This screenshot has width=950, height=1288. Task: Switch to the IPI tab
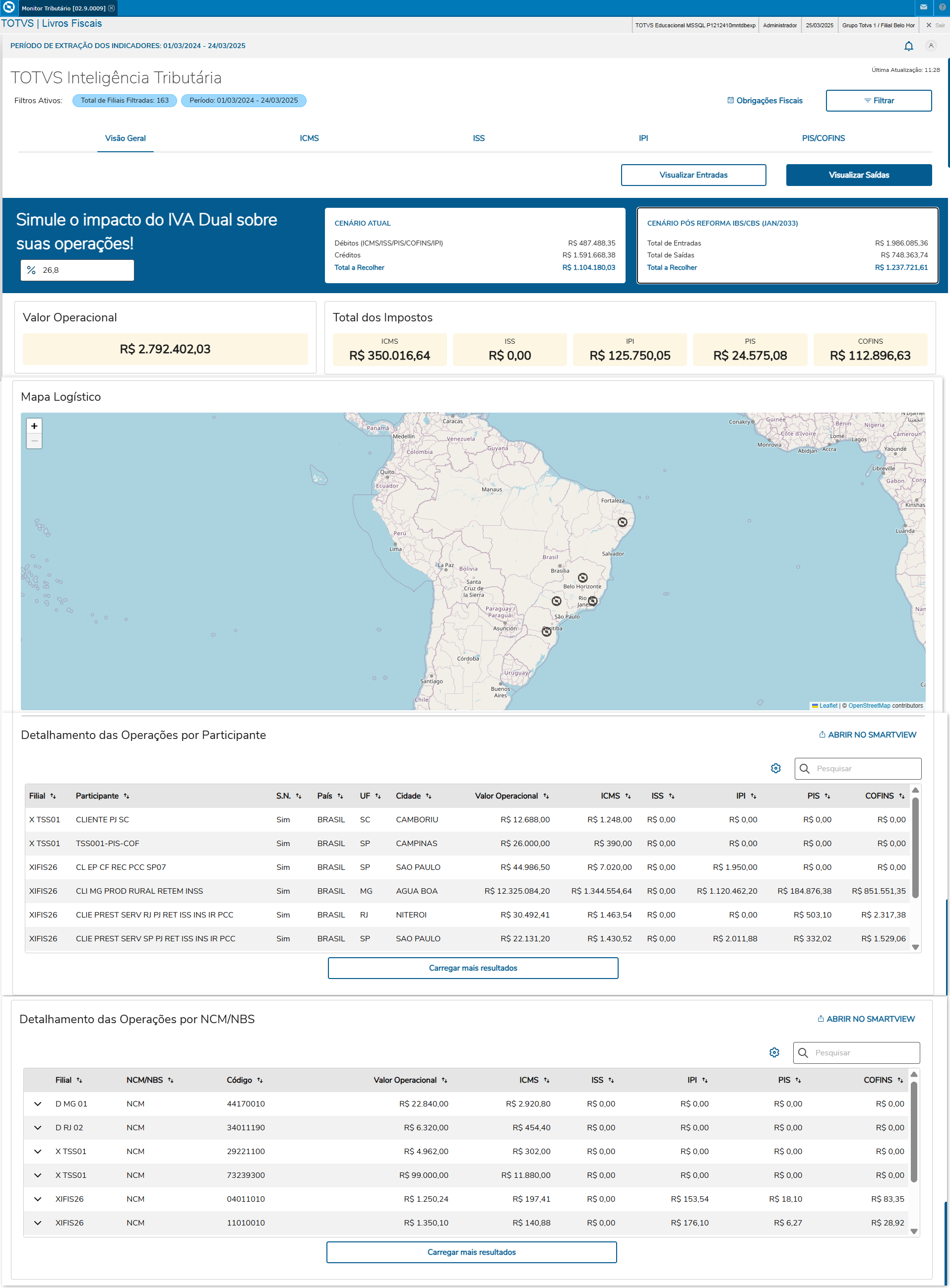[643, 138]
